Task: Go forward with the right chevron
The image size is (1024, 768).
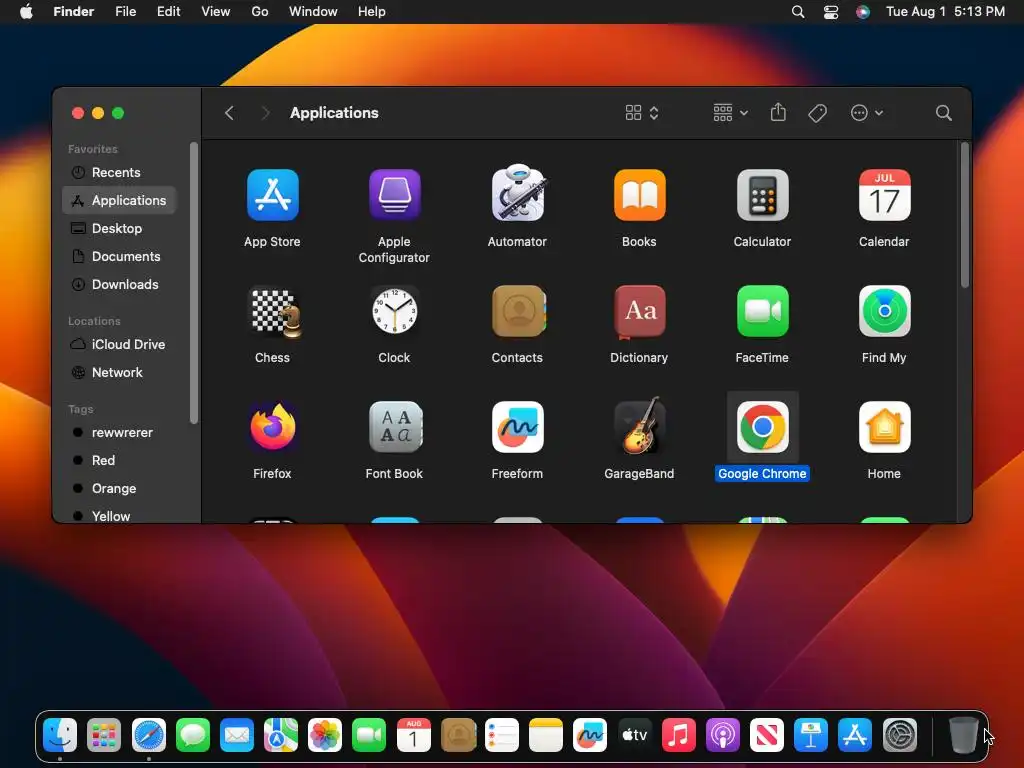Action: 265,113
